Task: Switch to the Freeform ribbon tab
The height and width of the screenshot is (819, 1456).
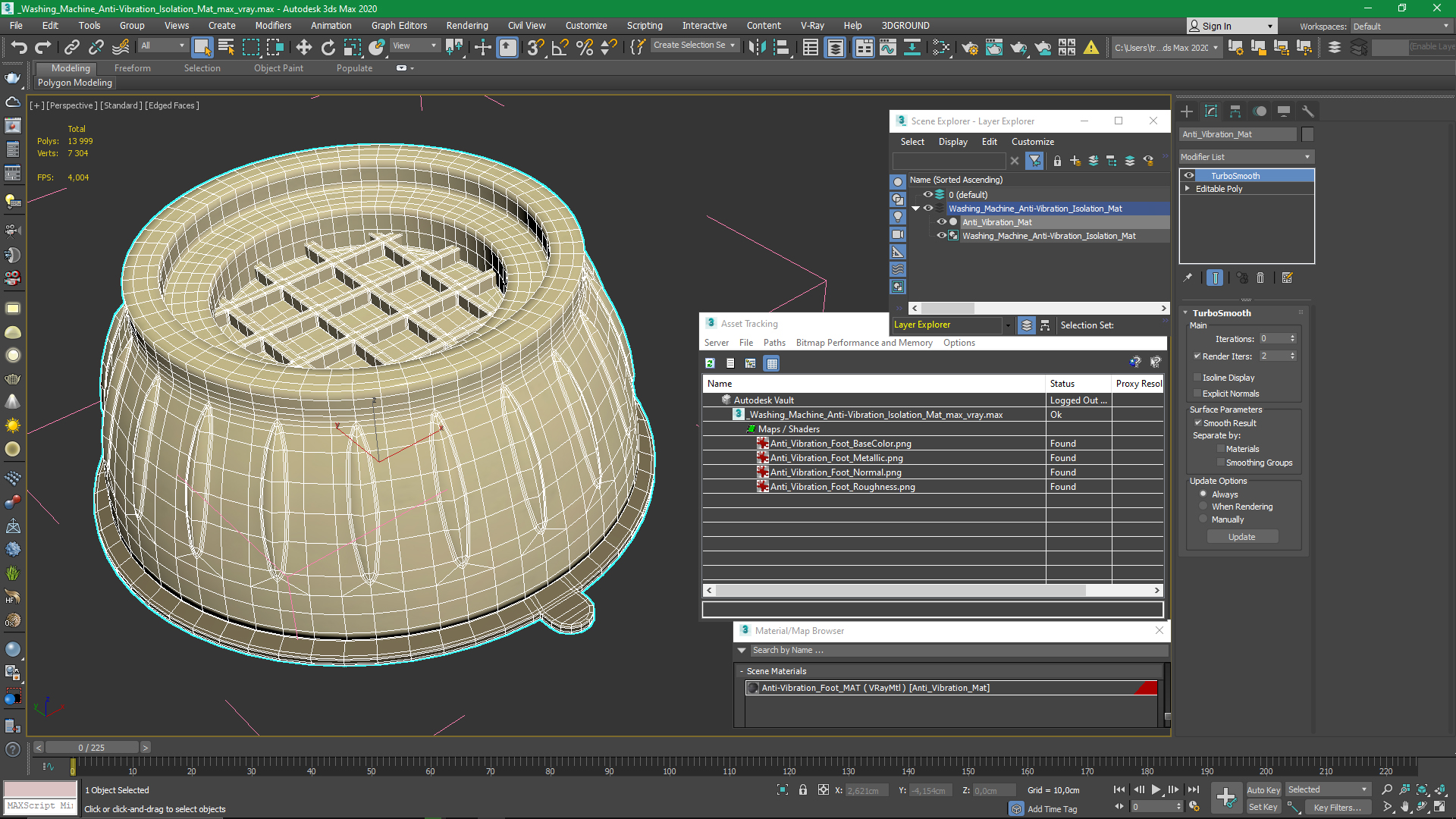Action: pyautogui.click(x=133, y=67)
